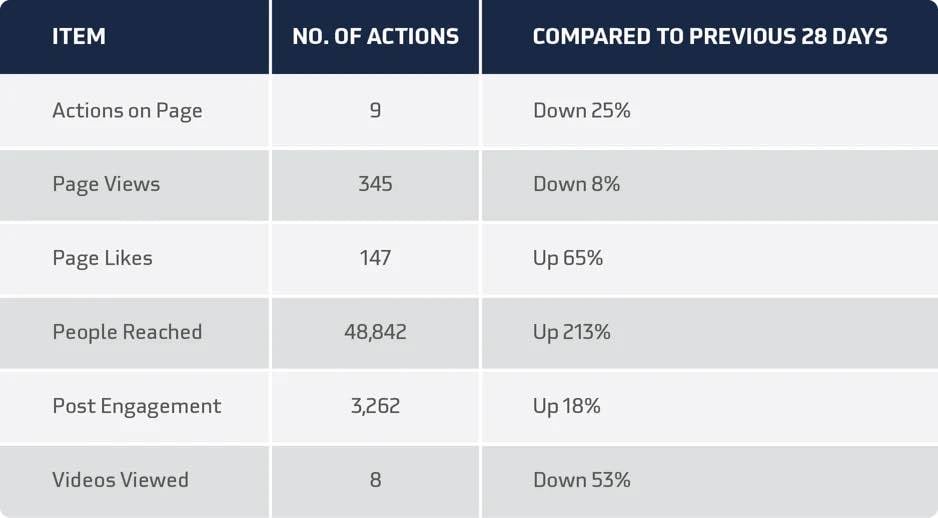Click the 147 Page Likes value
Viewport: 938px width, 518px height.
coord(375,258)
